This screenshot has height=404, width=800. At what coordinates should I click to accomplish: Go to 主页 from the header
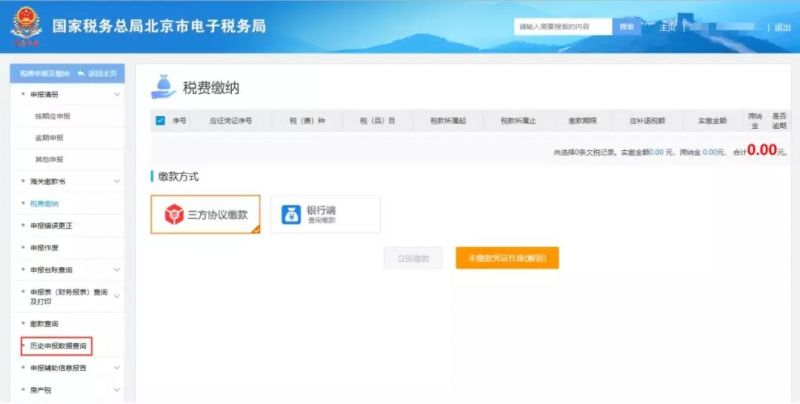[667, 27]
